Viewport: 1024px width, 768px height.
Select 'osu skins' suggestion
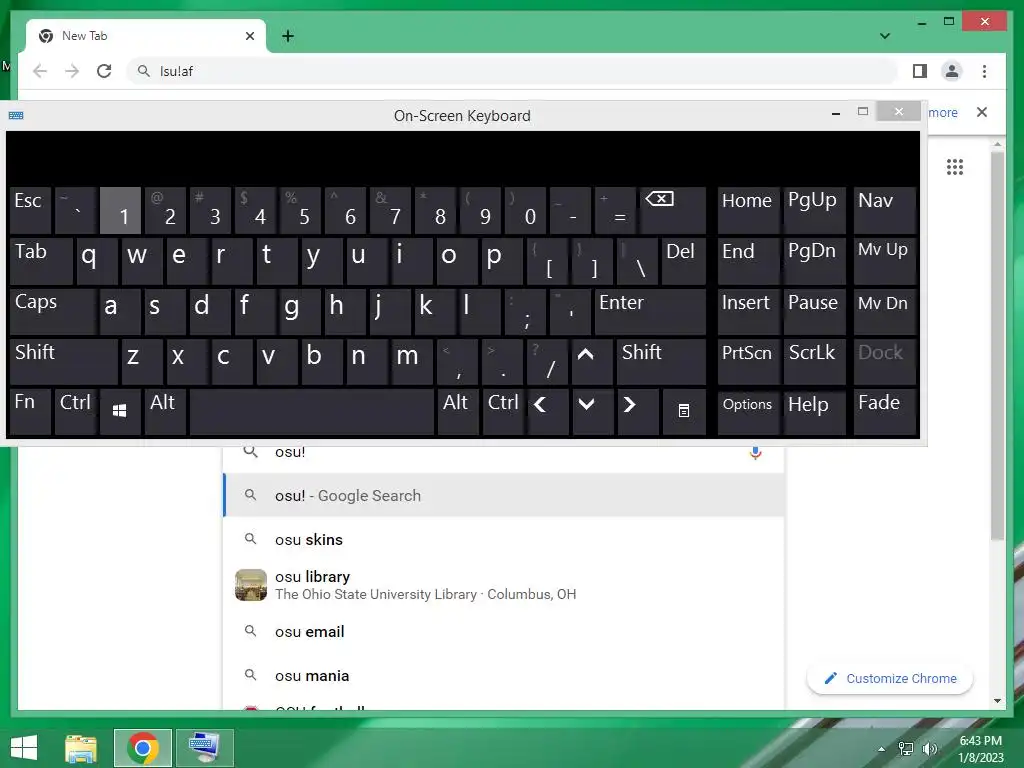504,539
